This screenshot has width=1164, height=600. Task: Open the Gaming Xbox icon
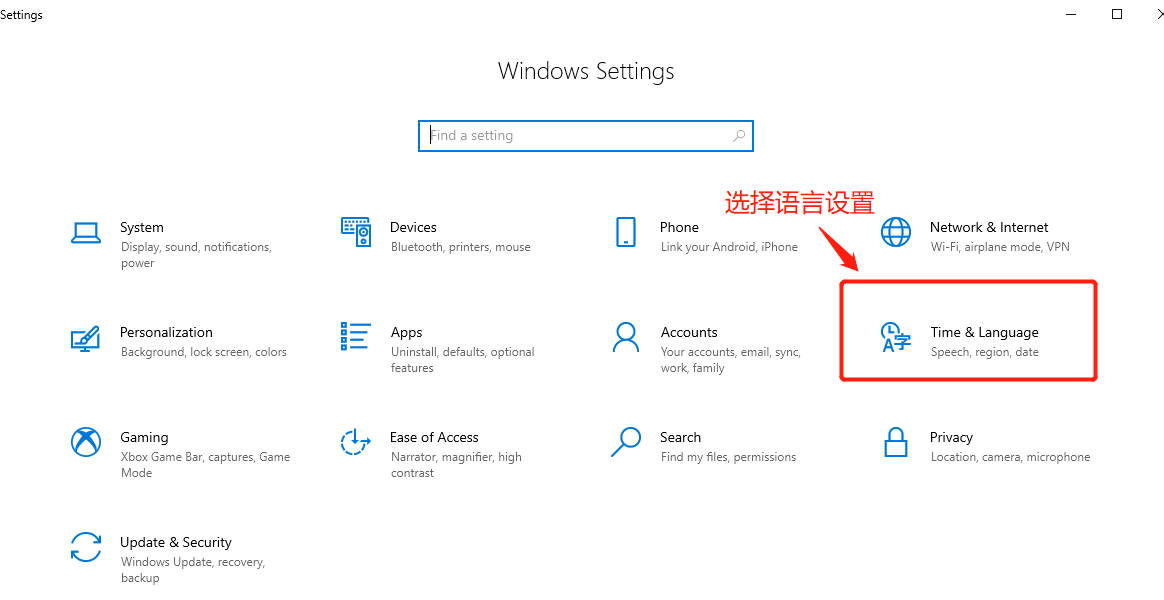[x=85, y=443]
